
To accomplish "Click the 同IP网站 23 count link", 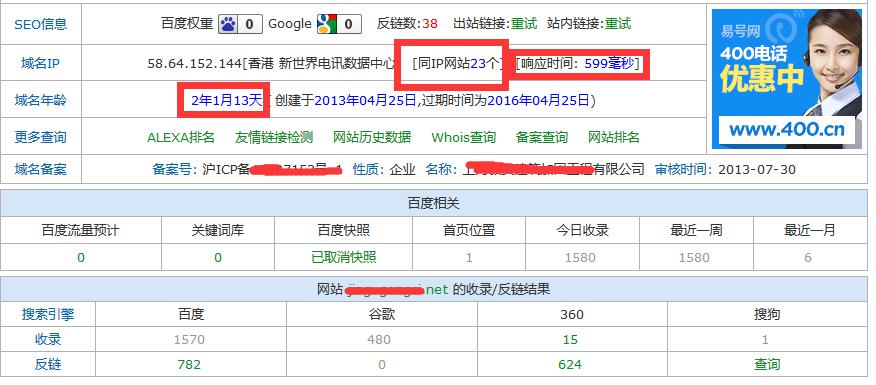I will (x=478, y=63).
